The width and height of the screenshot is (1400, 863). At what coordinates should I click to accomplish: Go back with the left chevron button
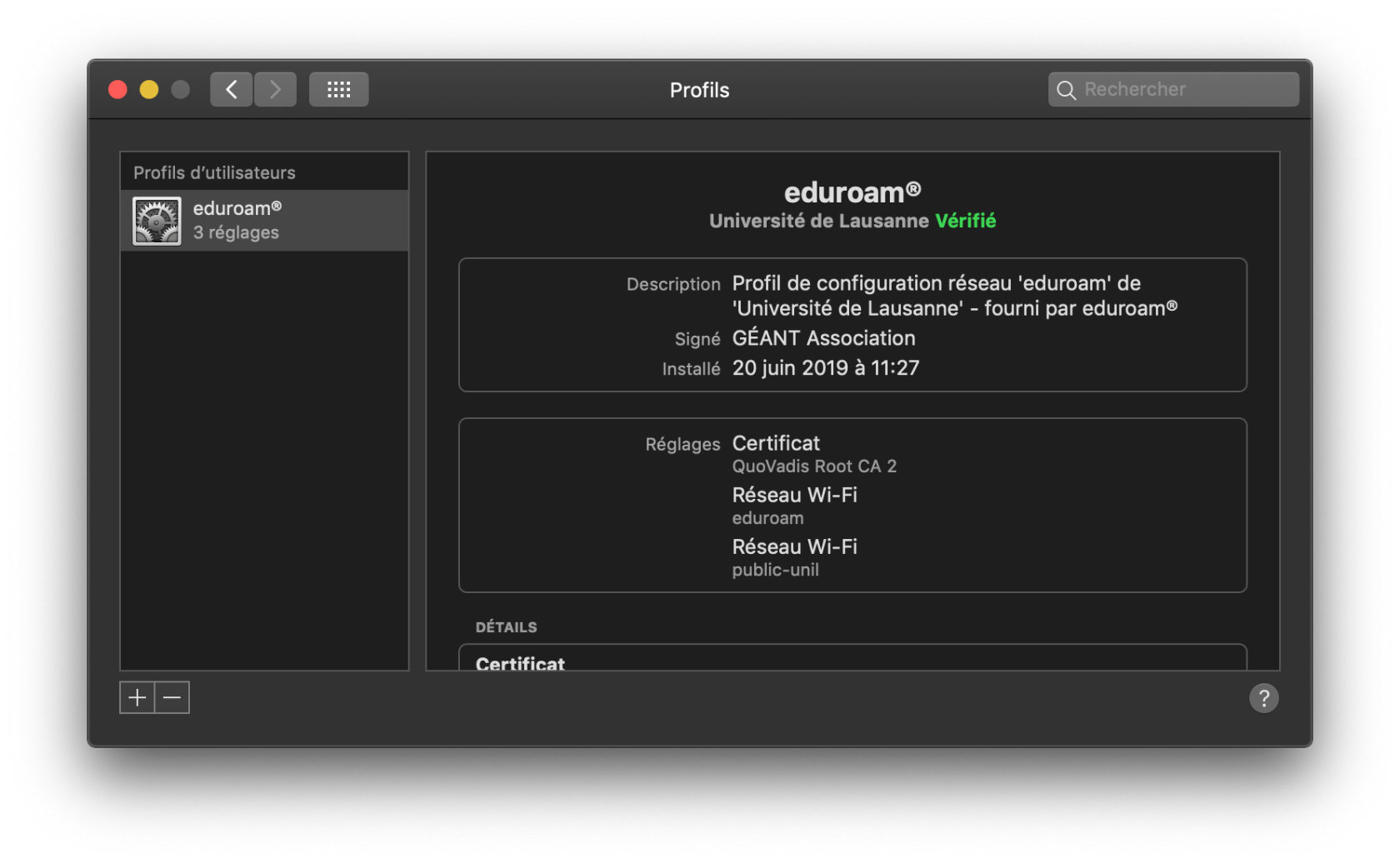[x=232, y=89]
